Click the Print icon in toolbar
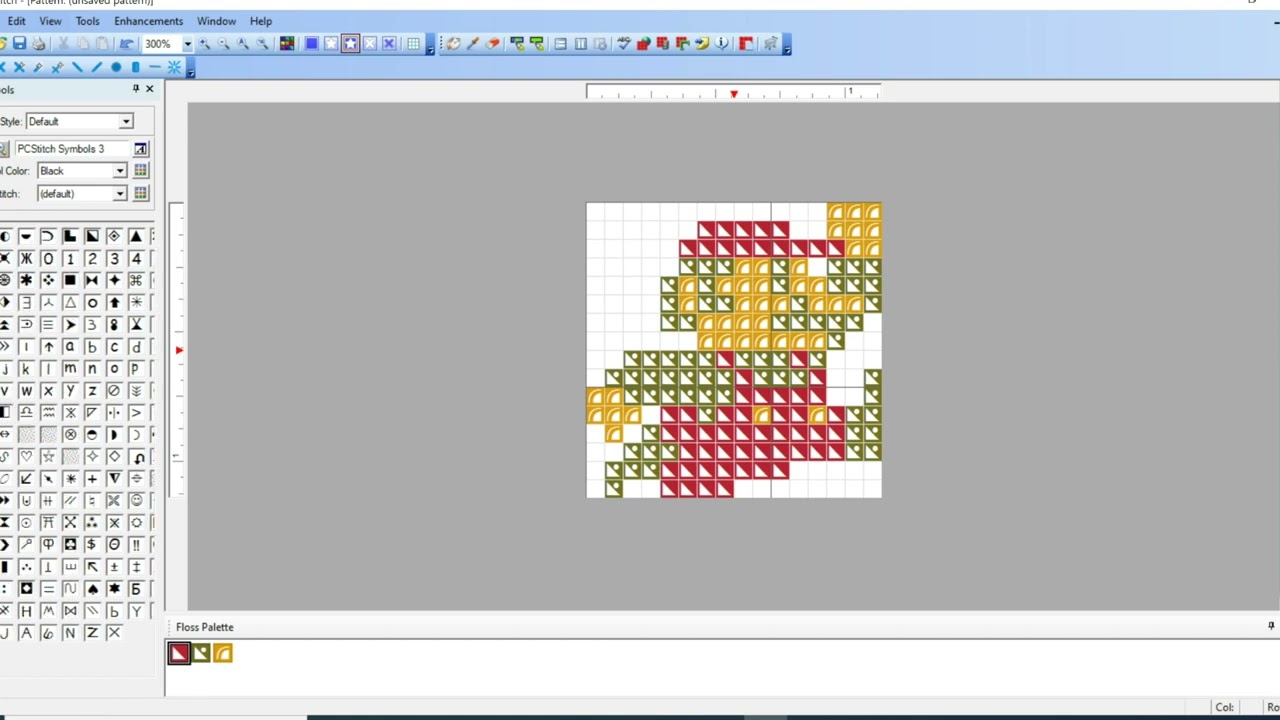Viewport: 1280px width, 720px height. pyautogui.click(x=39, y=44)
